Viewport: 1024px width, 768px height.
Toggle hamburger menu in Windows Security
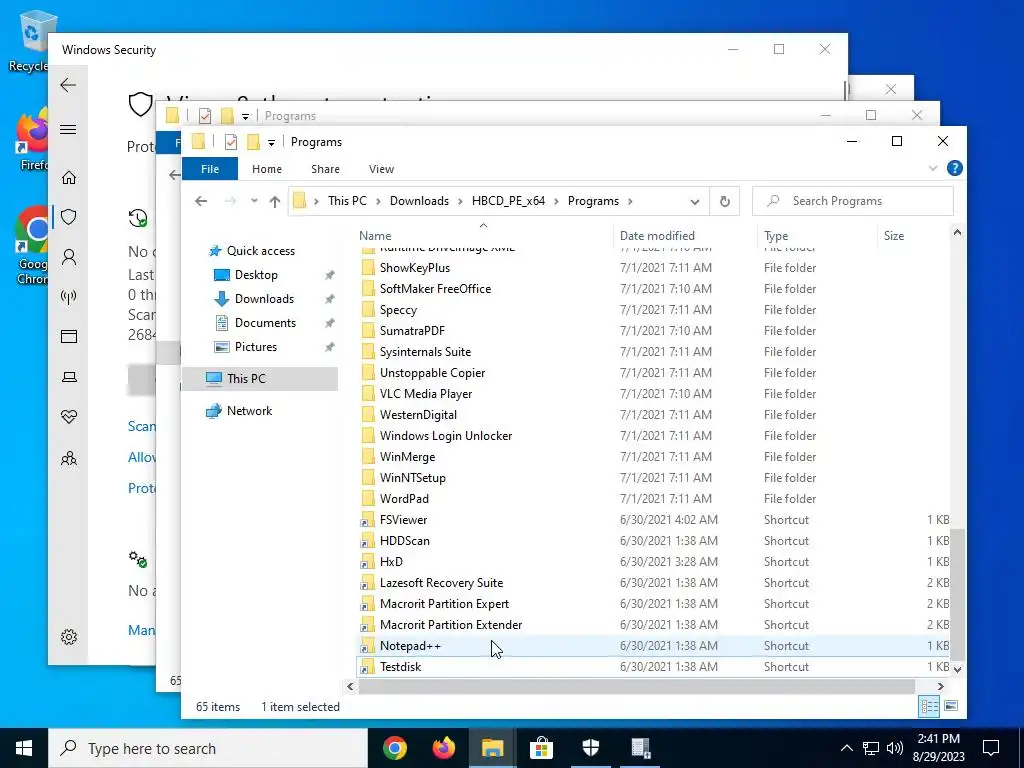click(69, 129)
